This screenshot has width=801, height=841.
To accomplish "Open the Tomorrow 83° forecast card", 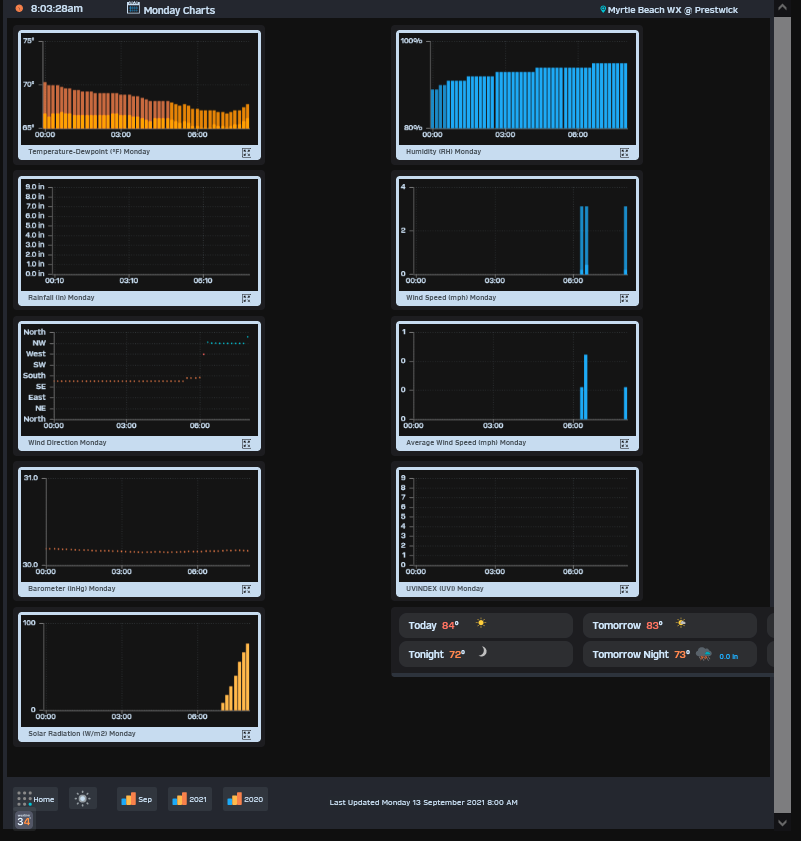I will point(670,625).
